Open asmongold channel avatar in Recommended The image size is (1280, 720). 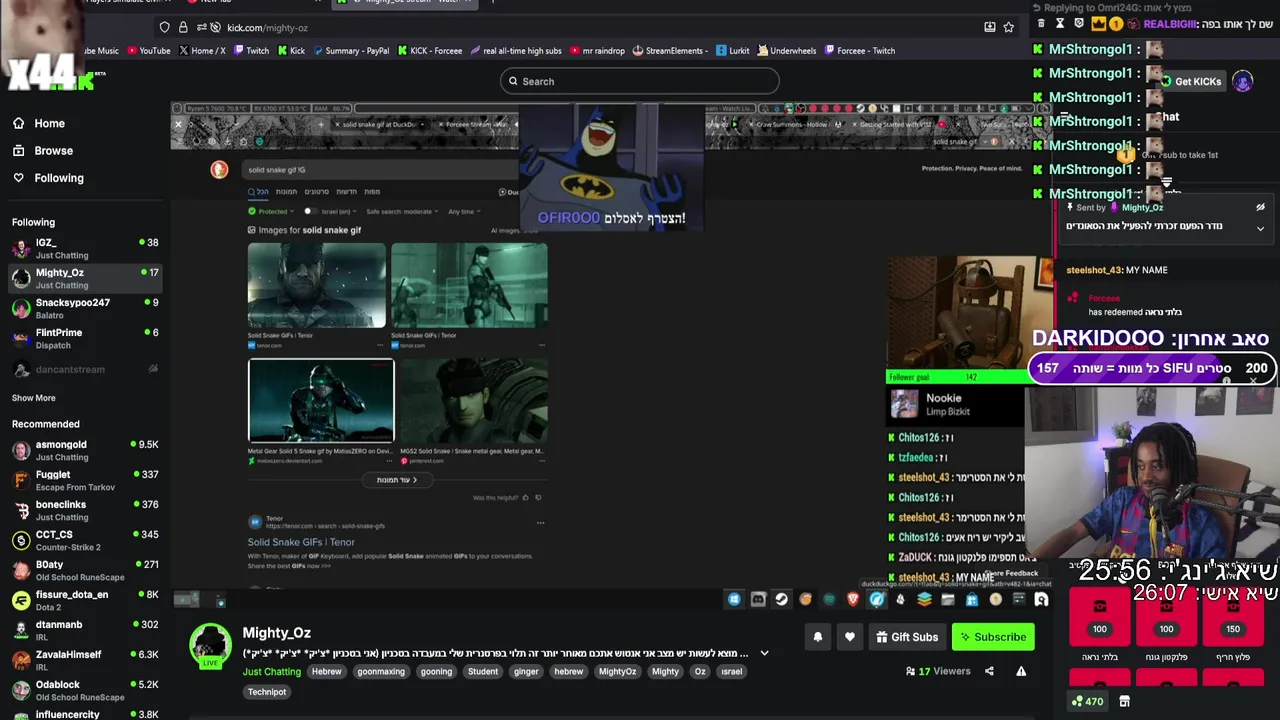tap(21, 450)
